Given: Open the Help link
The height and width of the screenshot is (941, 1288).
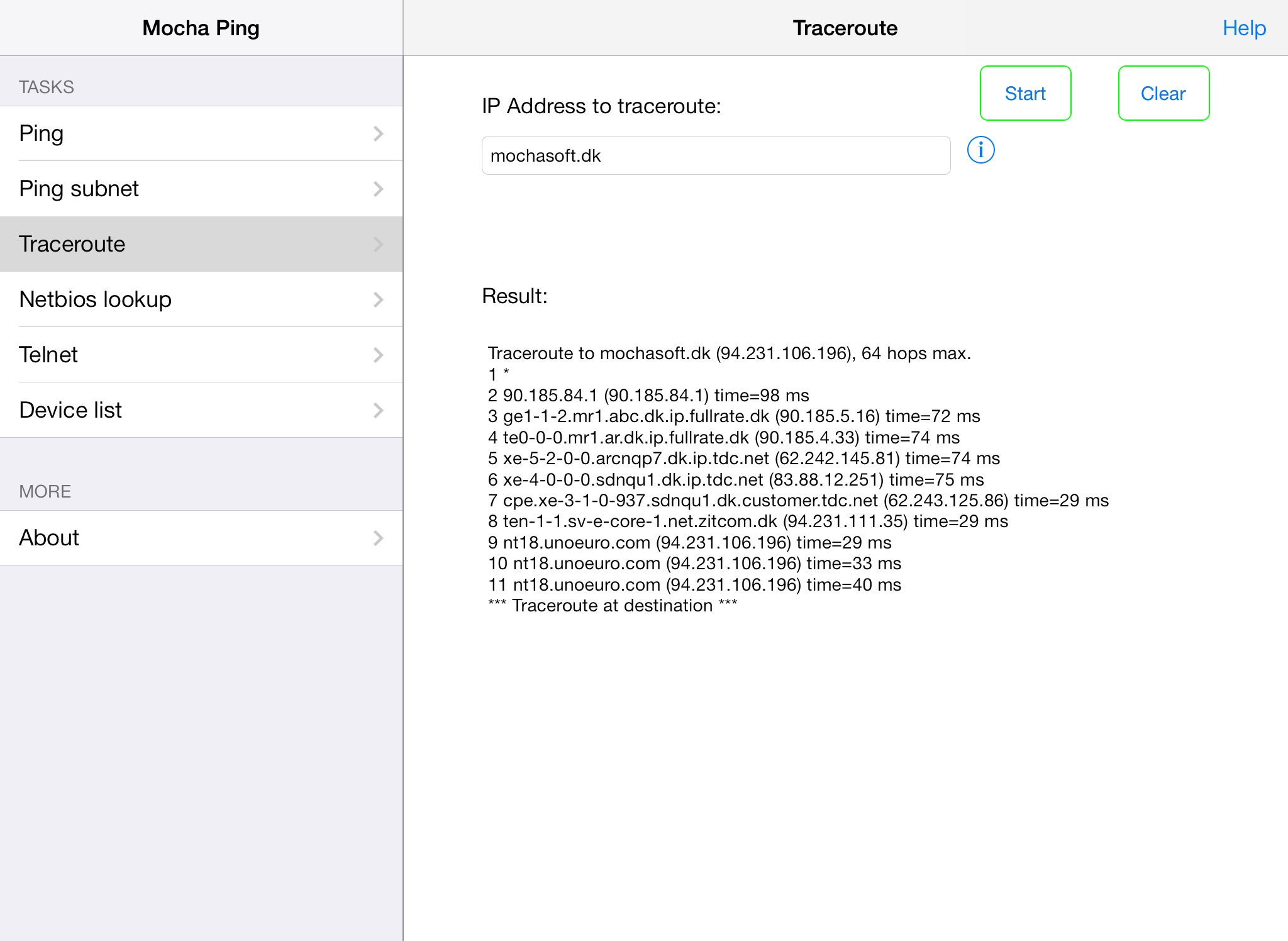Looking at the screenshot, I should click(1244, 28).
